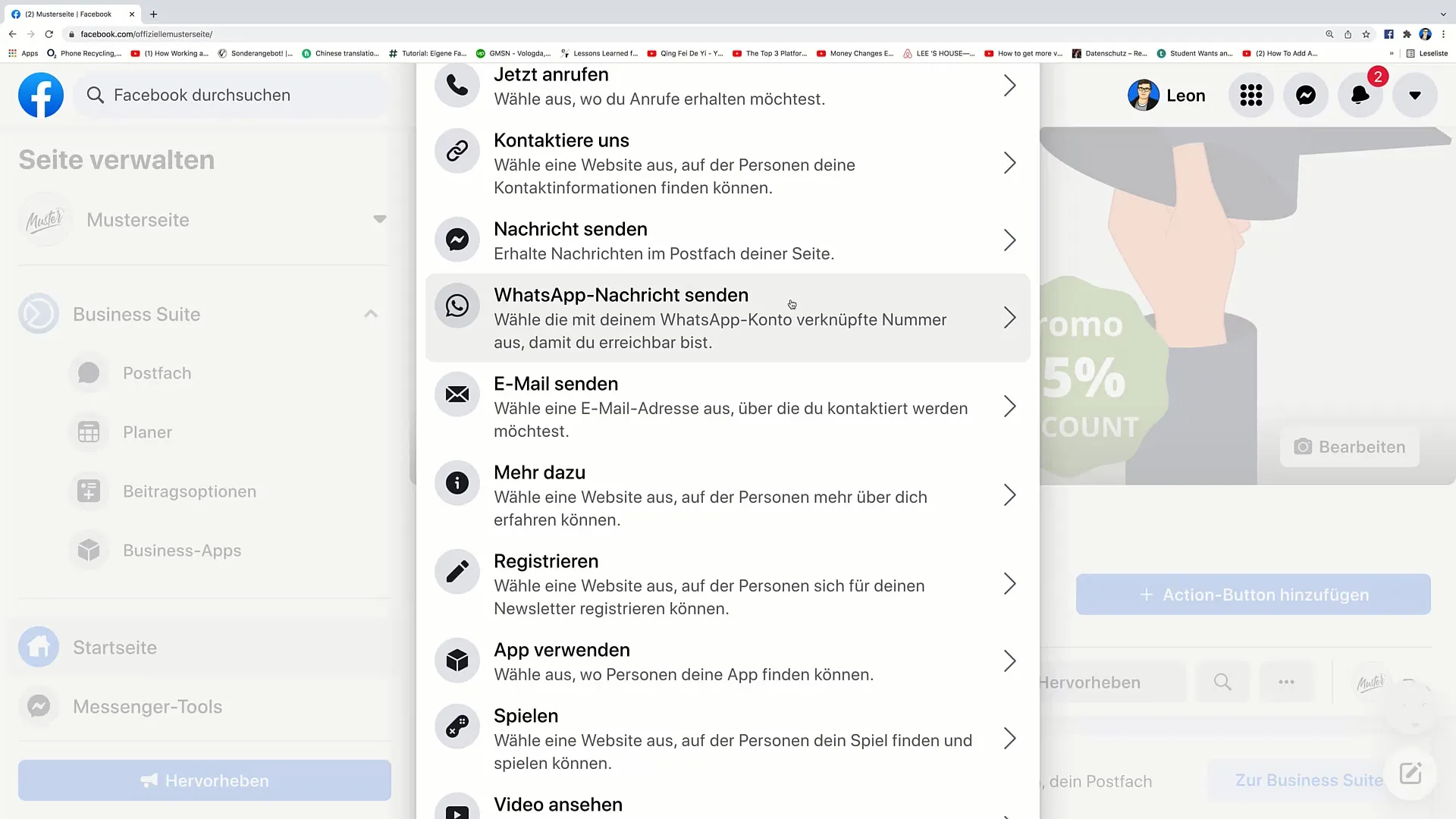Screen dimensions: 1456x819
Task: Click the Planer calendar icon
Action: [x=89, y=432]
